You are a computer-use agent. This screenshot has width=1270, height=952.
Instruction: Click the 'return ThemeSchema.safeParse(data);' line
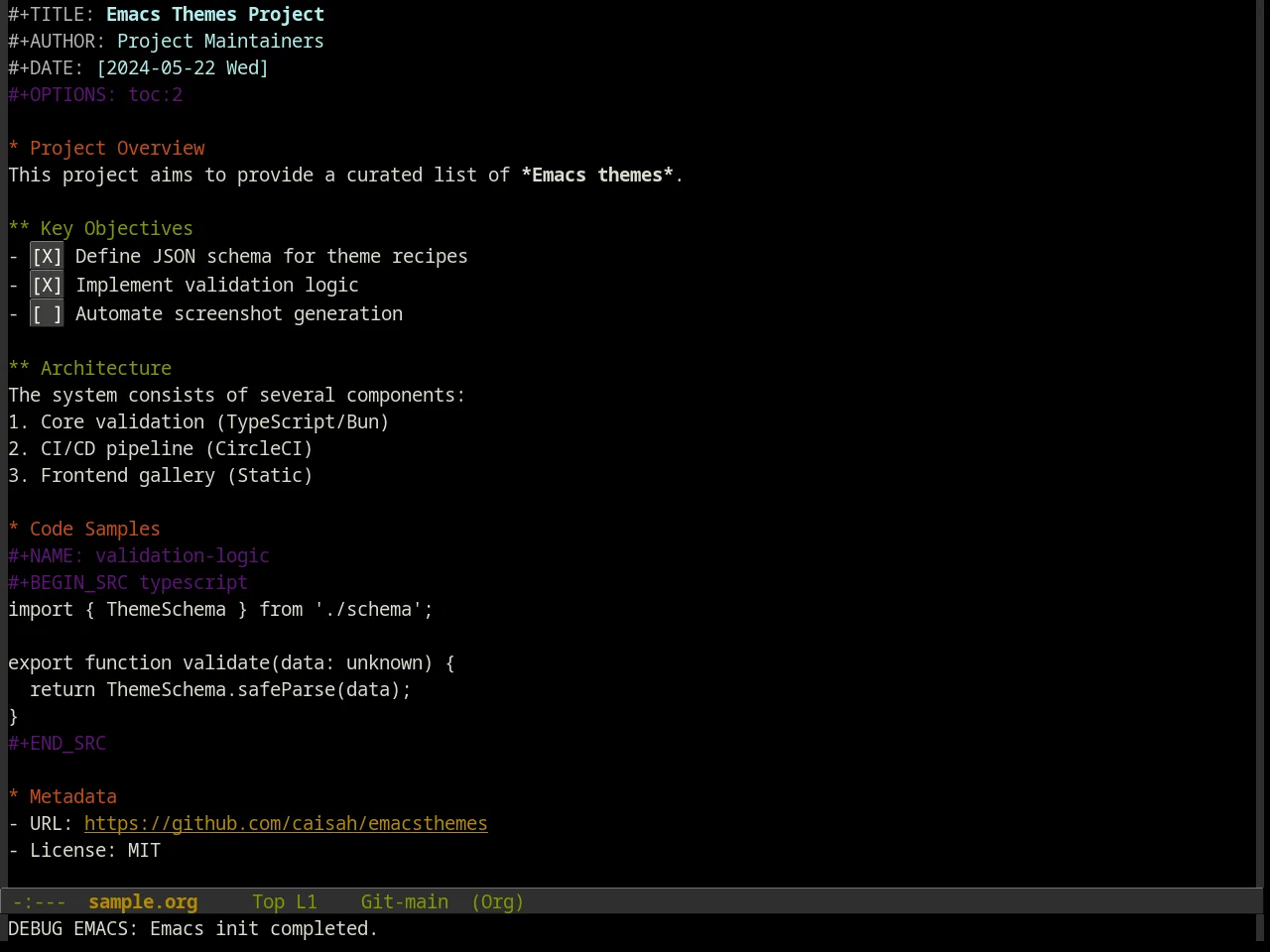[220, 689]
